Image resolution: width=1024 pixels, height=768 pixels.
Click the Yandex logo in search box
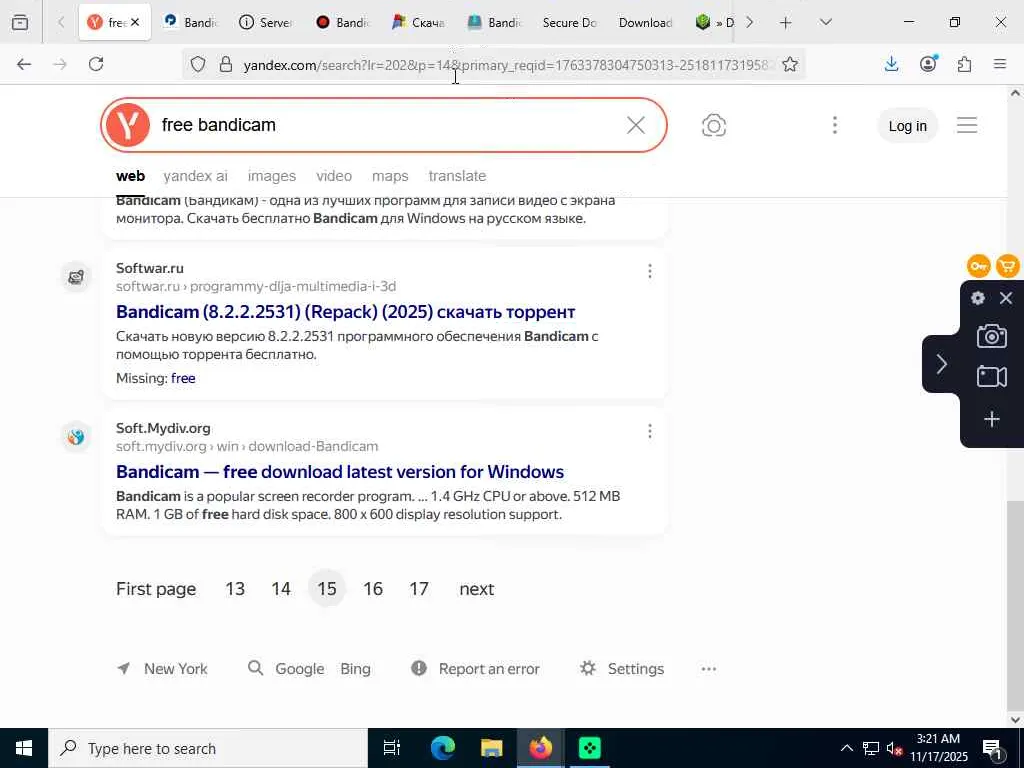coord(127,125)
